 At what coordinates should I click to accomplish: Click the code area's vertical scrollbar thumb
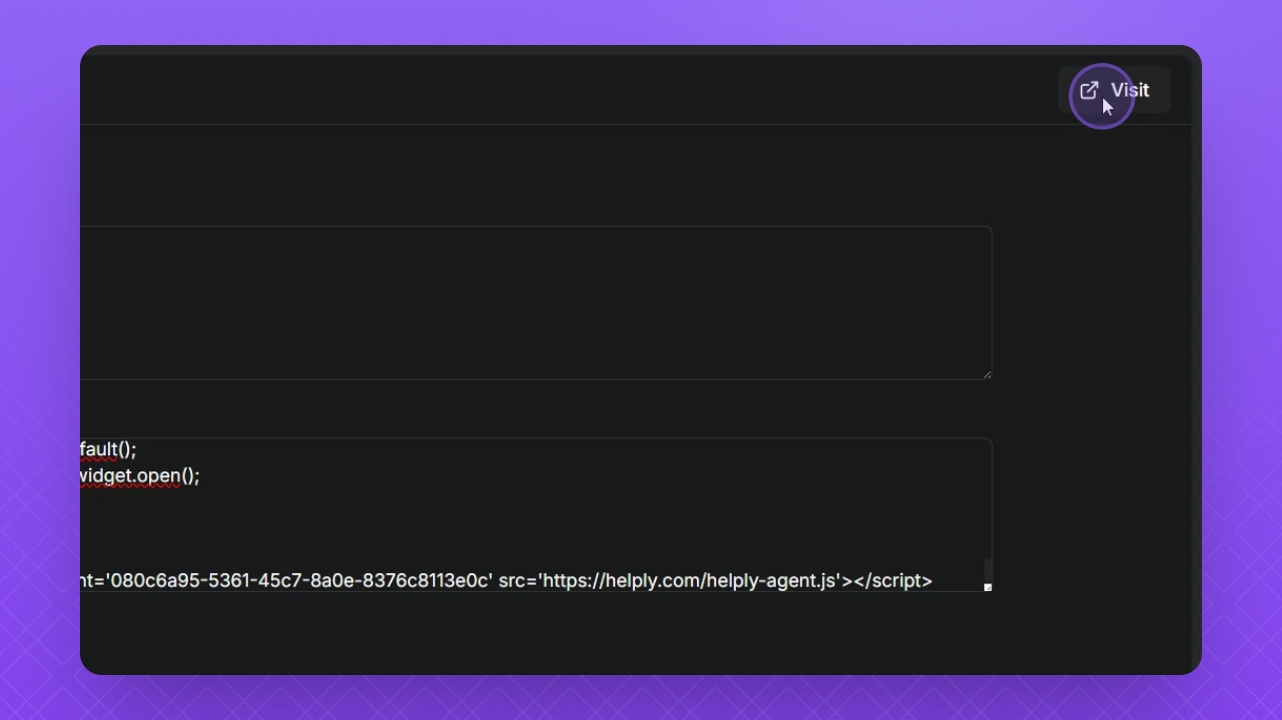pos(988,571)
